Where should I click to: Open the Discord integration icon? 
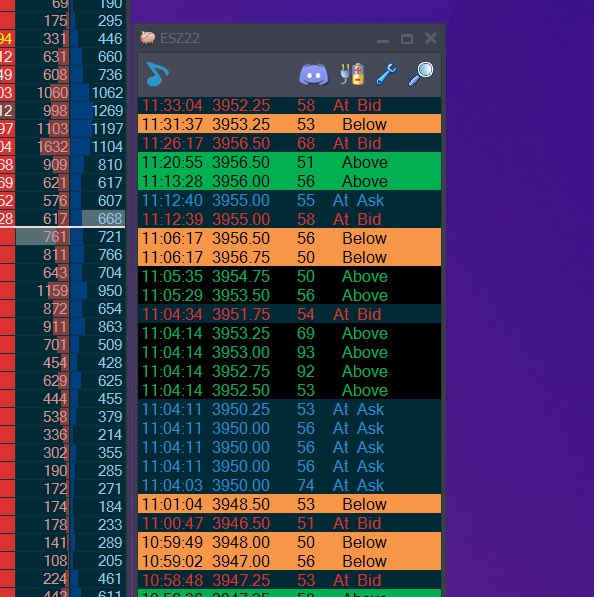(313, 74)
